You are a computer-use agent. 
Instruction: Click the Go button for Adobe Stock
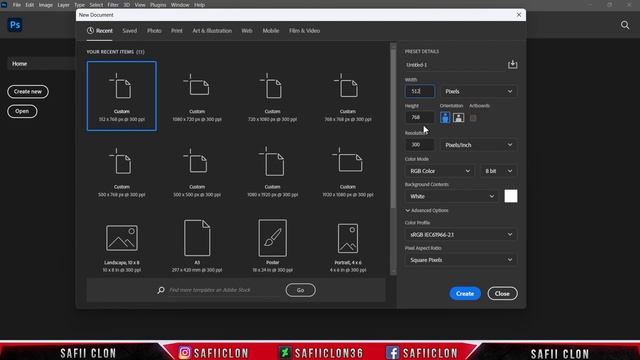pos(300,290)
